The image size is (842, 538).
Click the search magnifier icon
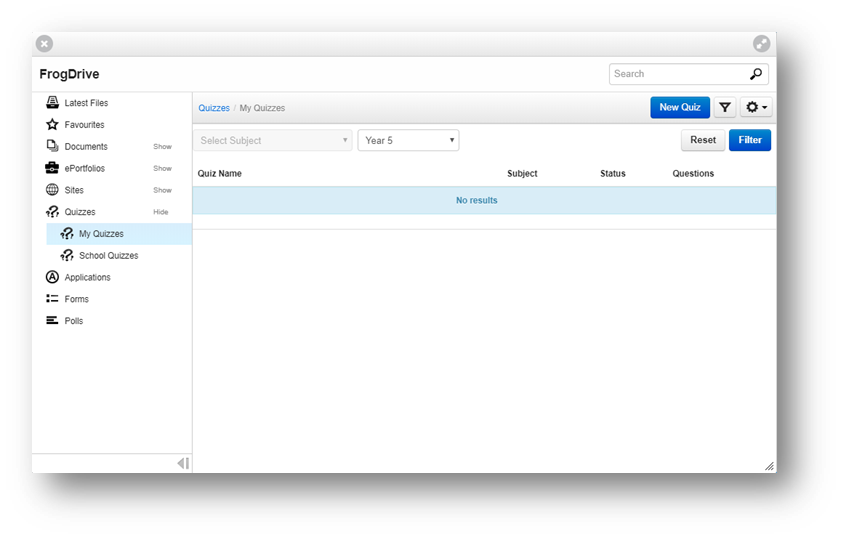(756, 74)
